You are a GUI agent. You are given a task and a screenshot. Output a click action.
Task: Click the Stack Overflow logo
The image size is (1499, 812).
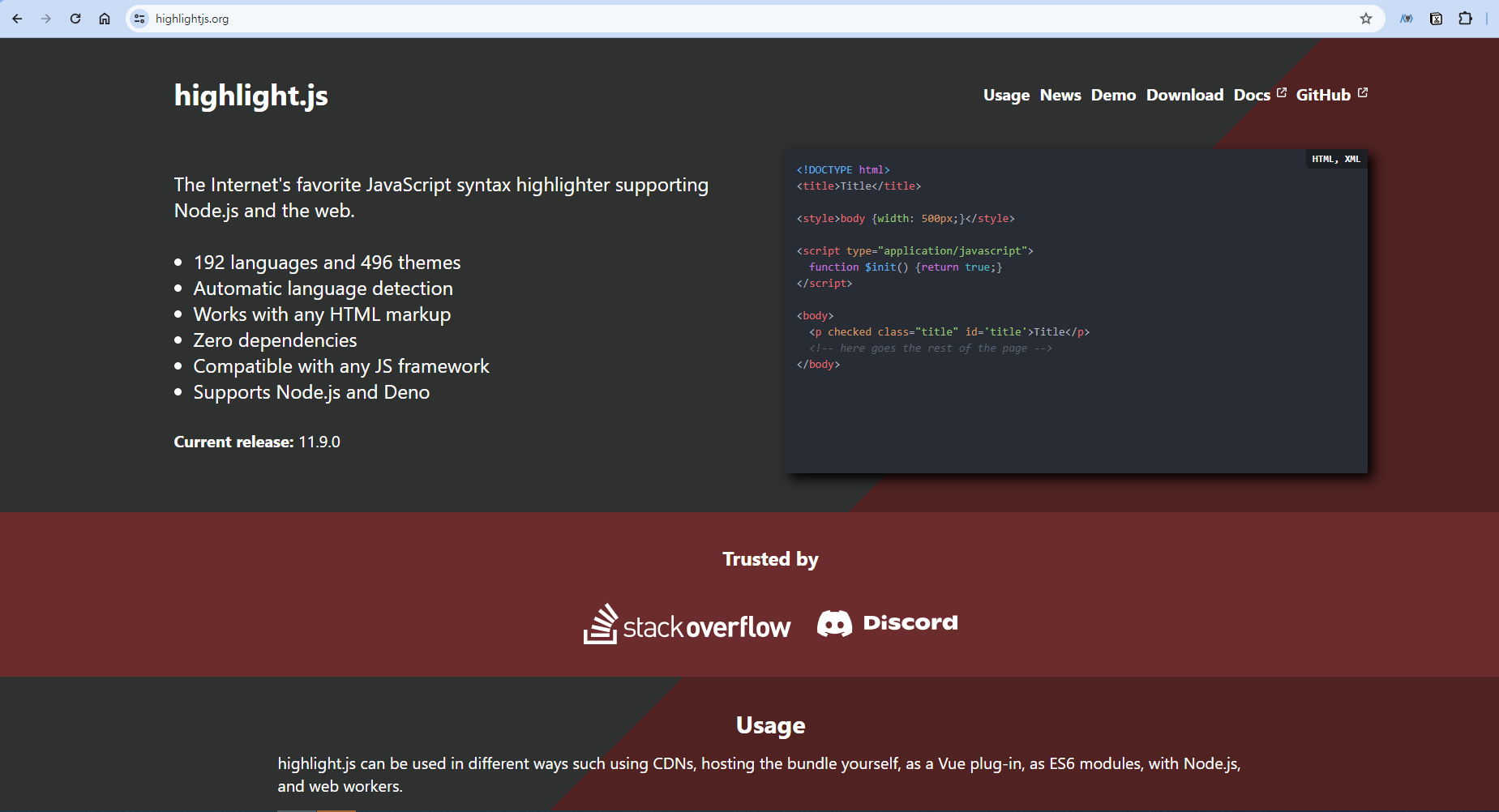[x=687, y=624]
